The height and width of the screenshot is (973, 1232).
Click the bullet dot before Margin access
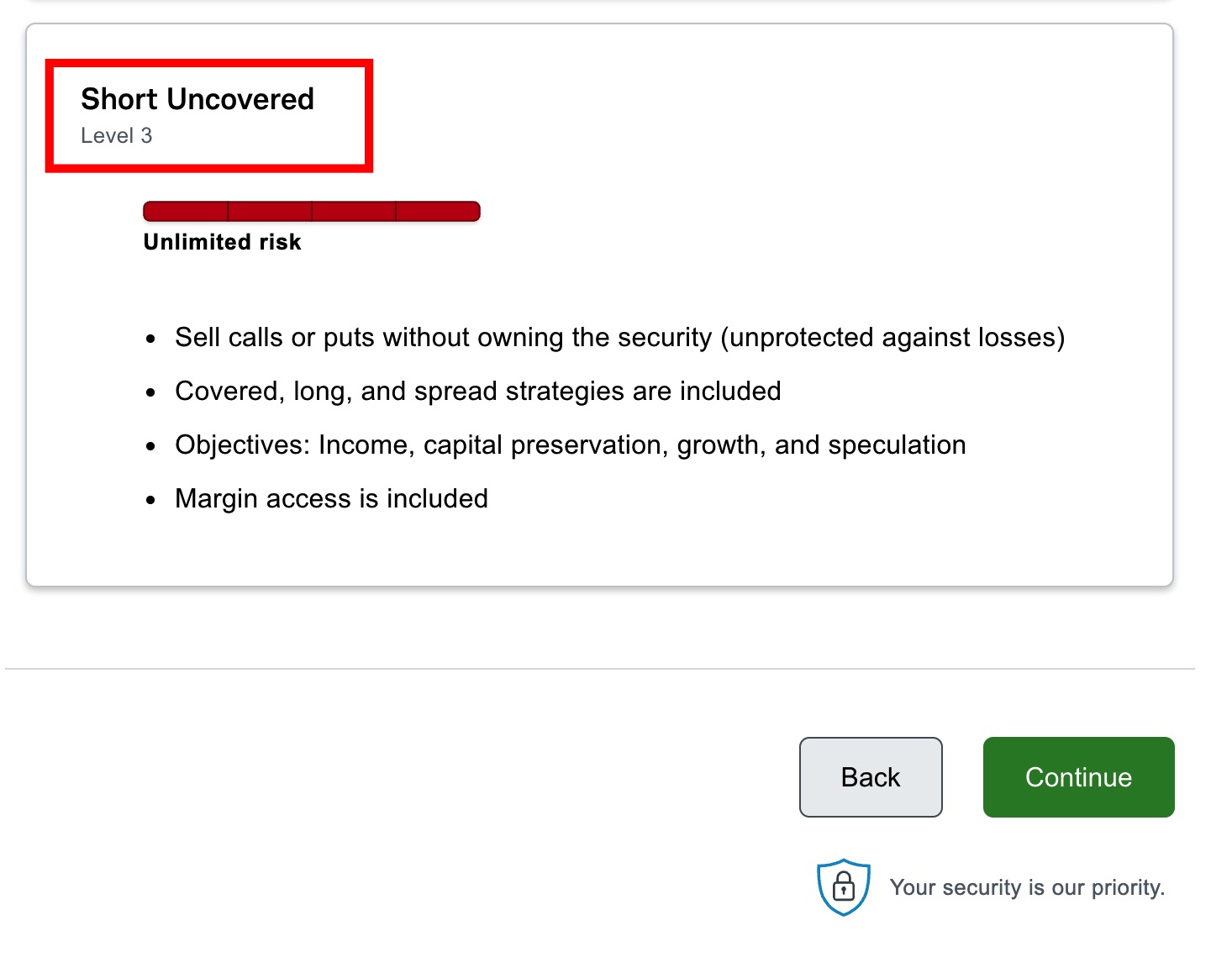[x=150, y=501]
